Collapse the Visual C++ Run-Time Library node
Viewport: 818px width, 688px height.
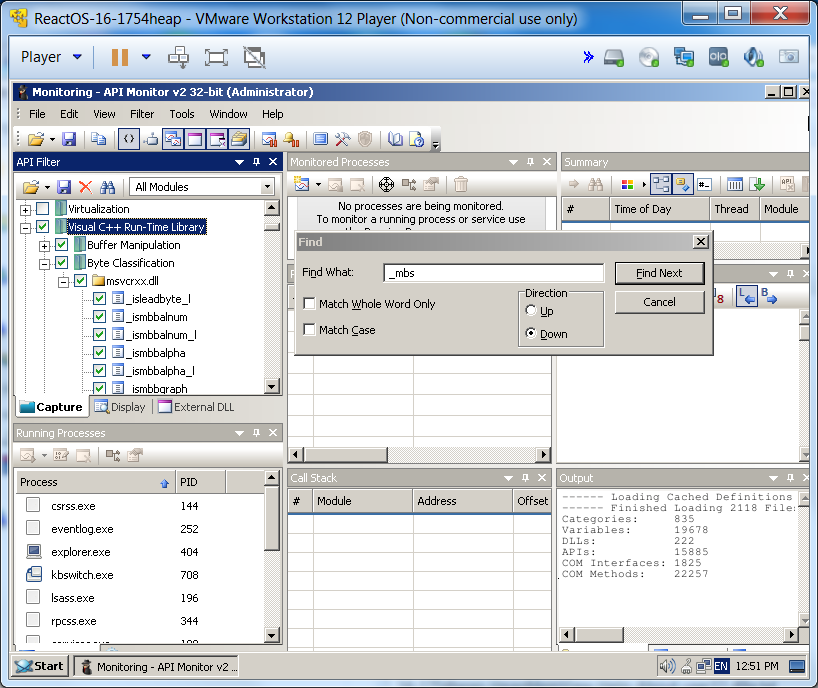[x=26, y=227]
